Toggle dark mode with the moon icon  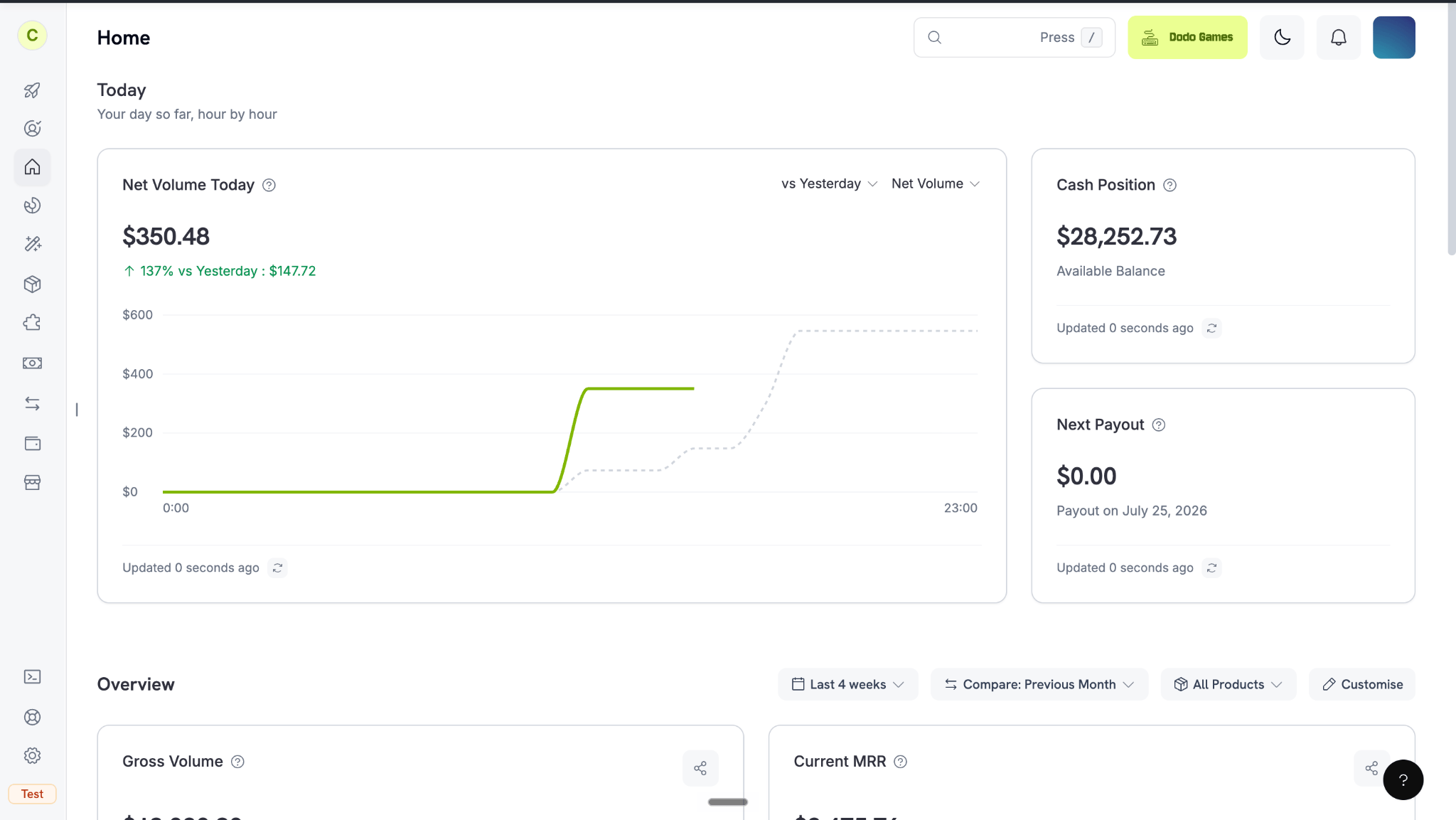1282,38
